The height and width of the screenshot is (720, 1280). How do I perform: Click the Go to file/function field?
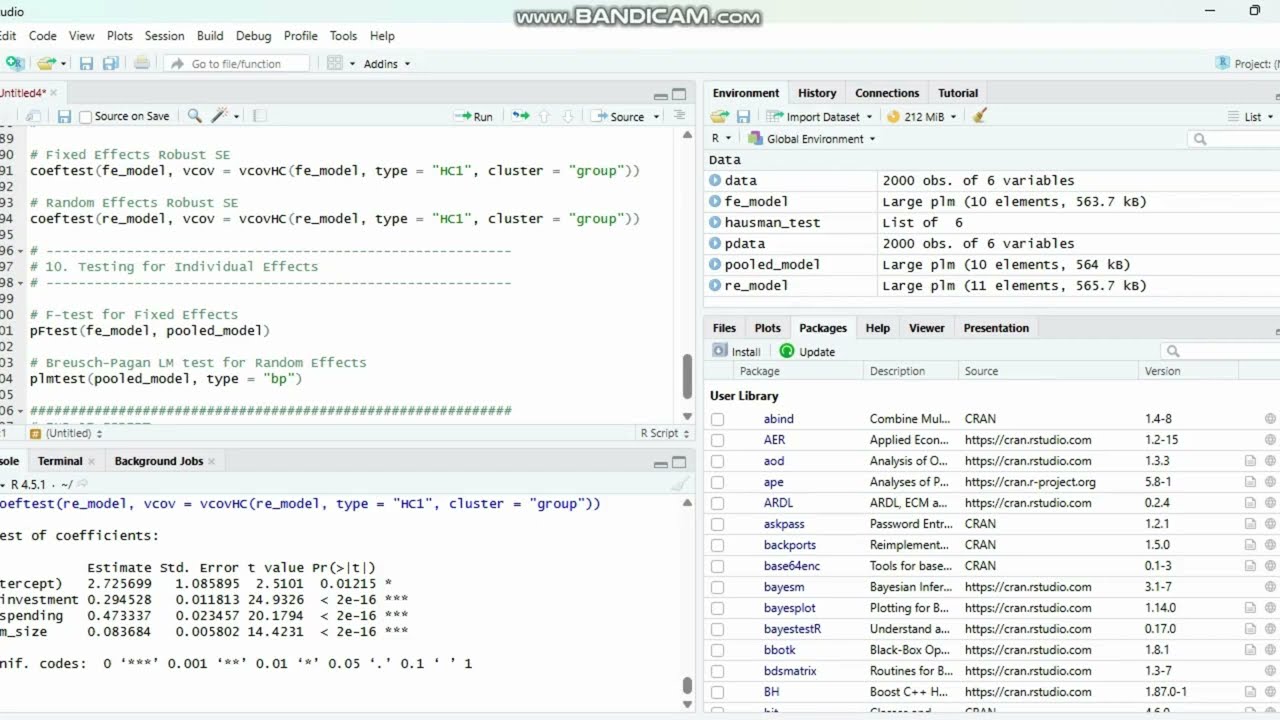point(236,63)
